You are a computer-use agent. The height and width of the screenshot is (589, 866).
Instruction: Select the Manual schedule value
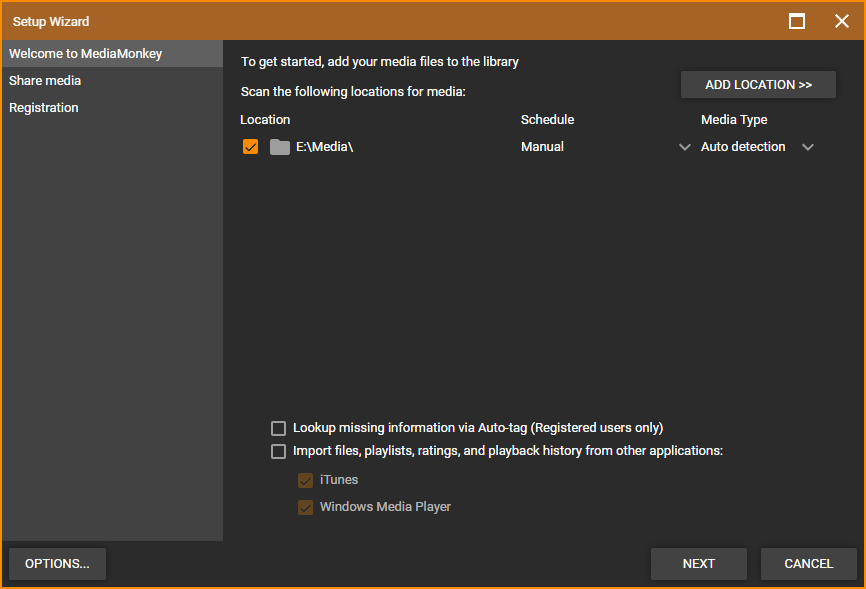tap(542, 147)
